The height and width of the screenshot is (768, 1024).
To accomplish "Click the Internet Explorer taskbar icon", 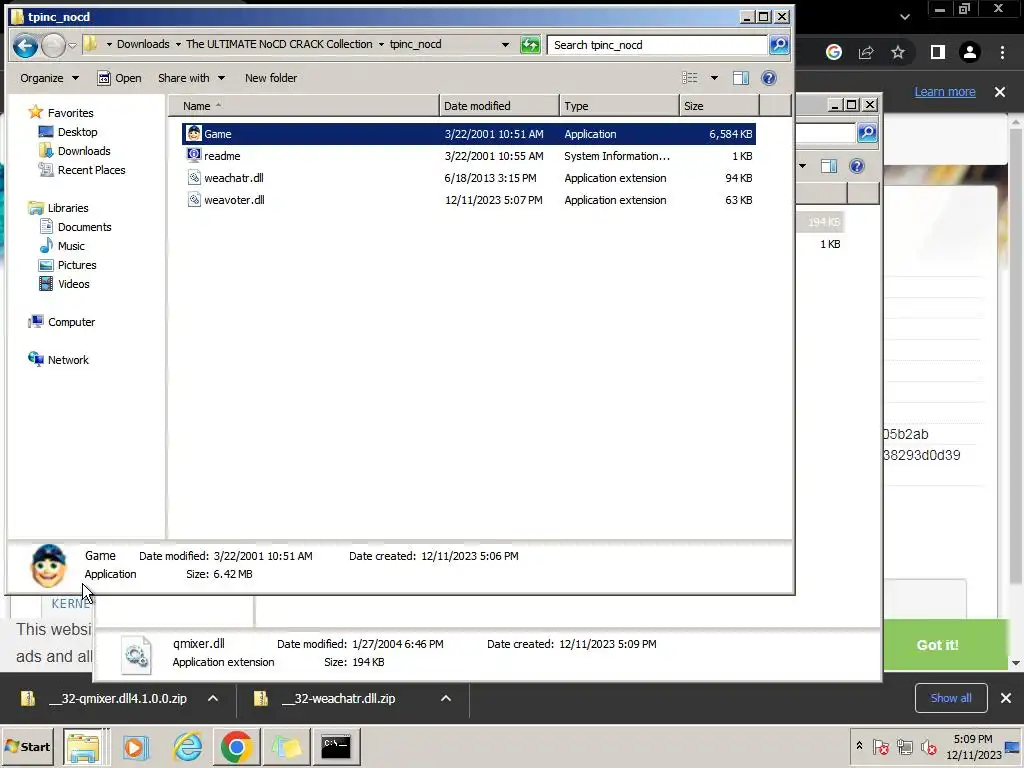I will 187,746.
